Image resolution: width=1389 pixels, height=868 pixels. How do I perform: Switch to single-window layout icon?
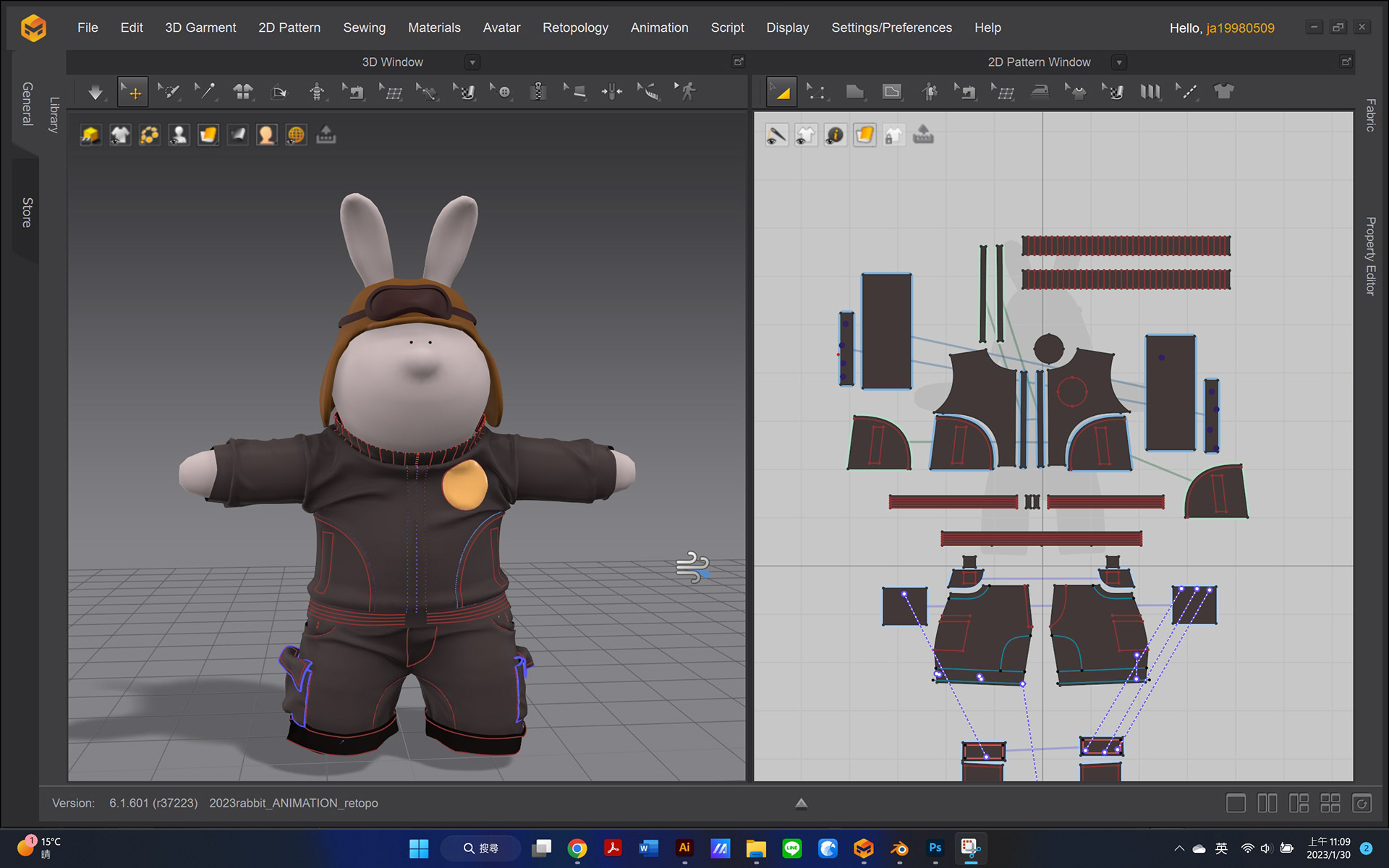tap(1236, 804)
